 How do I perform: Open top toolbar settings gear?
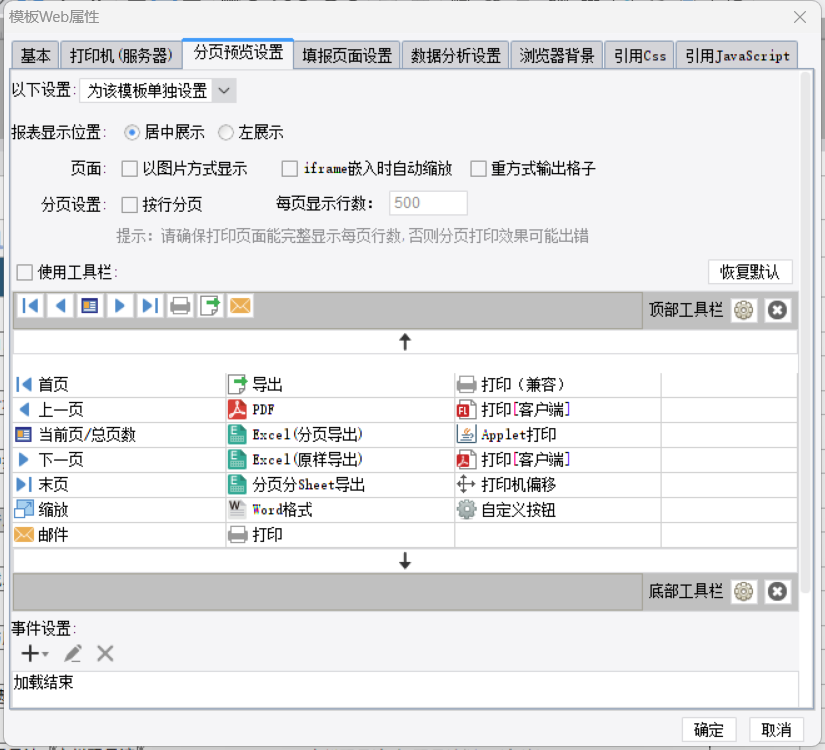[x=743, y=310]
